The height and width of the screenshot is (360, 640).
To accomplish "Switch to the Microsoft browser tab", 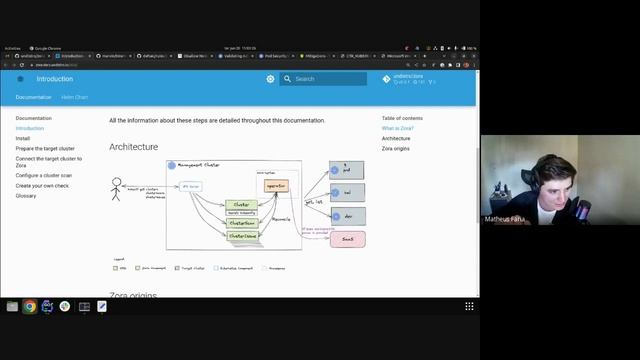I will tap(398, 56).
